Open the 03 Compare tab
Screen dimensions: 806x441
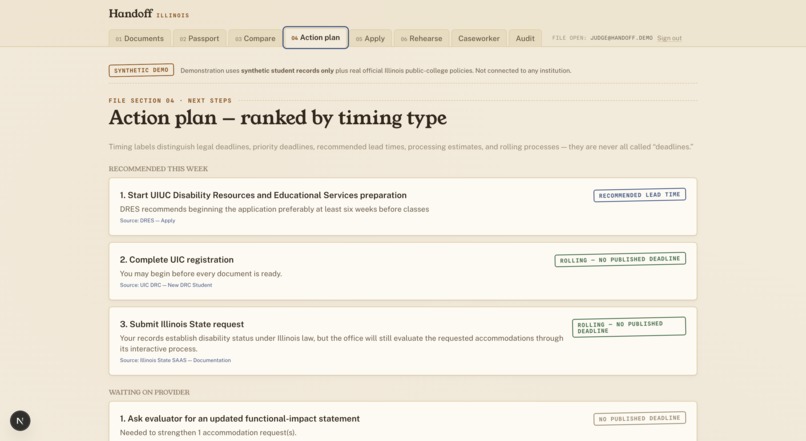(x=255, y=39)
